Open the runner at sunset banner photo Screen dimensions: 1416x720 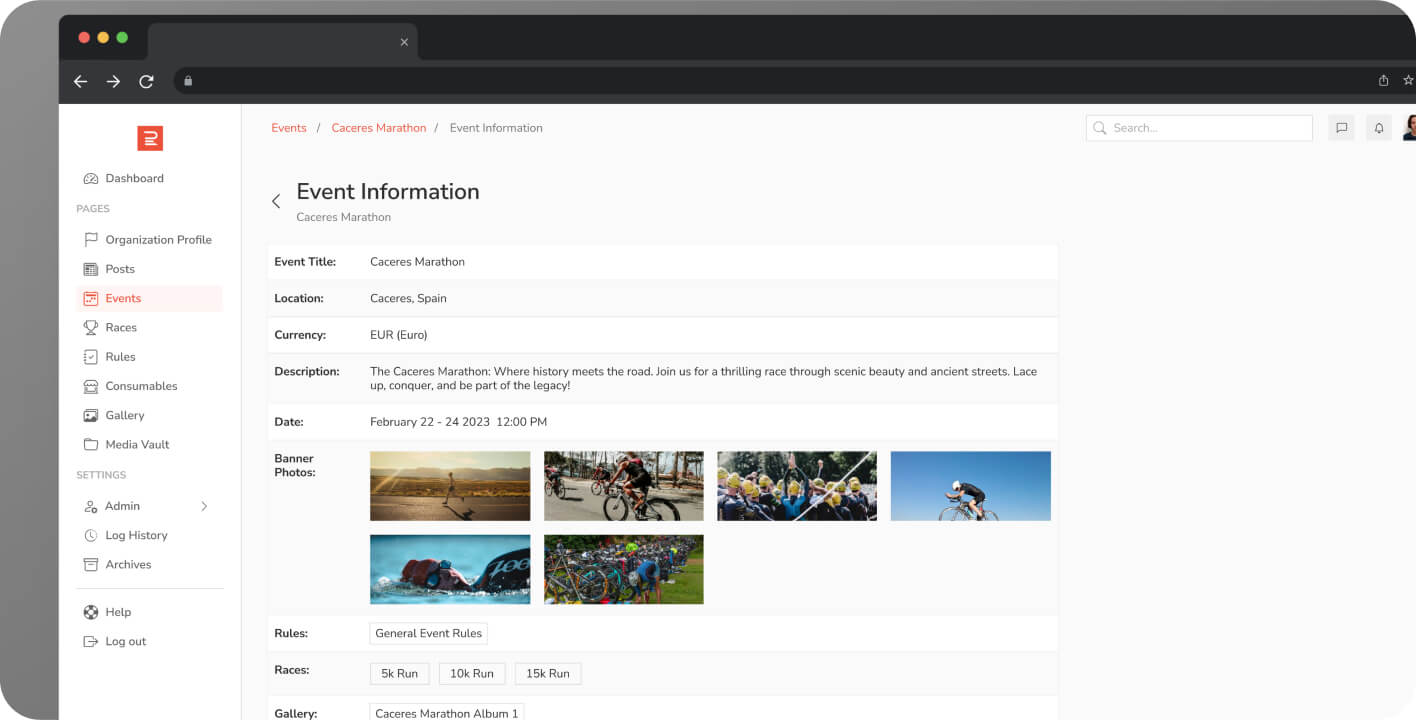(x=450, y=486)
